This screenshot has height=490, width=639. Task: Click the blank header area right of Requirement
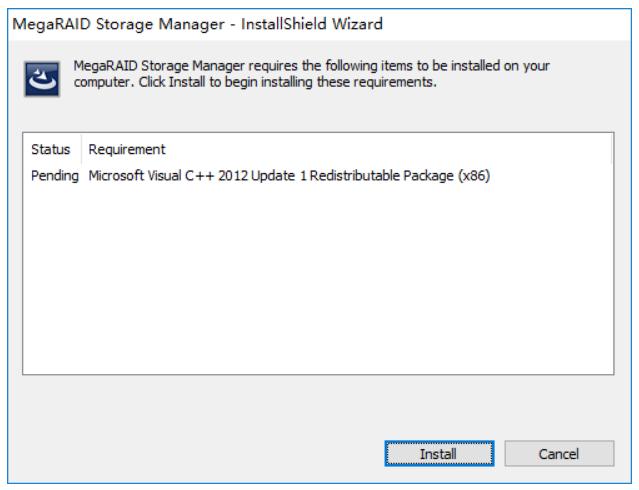coord(389,149)
